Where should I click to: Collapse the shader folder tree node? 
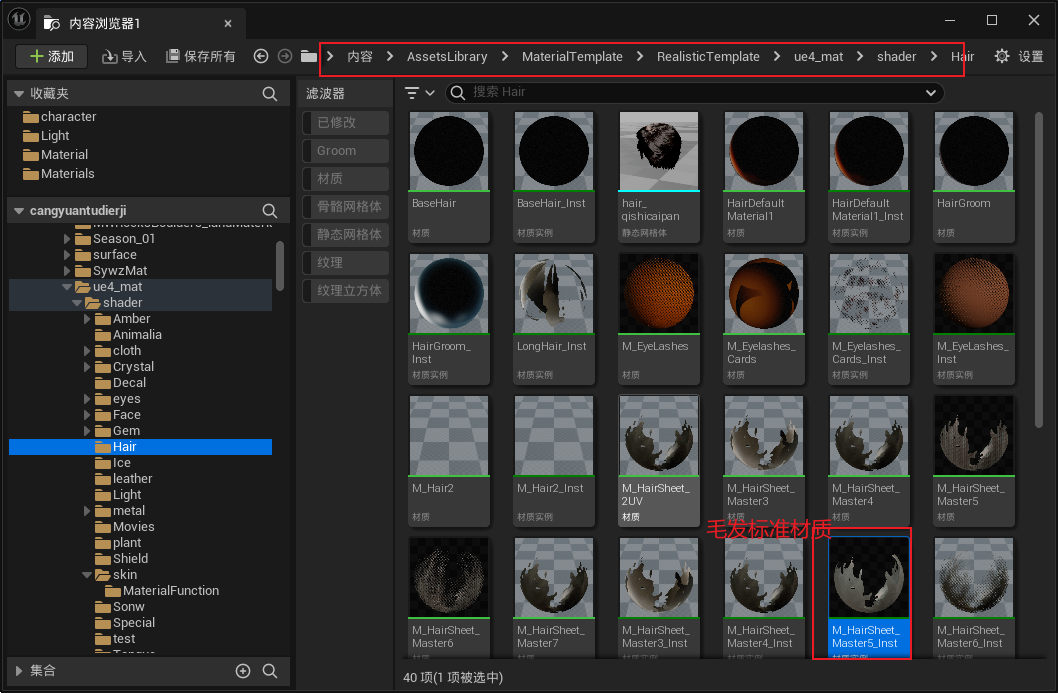(77, 303)
